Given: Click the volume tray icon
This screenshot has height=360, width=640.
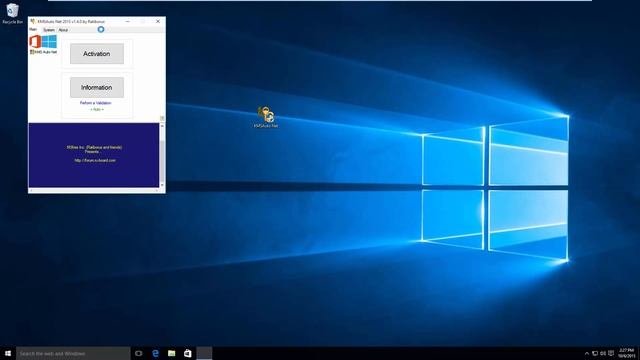Looking at the screenshot, I should click(603, 353).
